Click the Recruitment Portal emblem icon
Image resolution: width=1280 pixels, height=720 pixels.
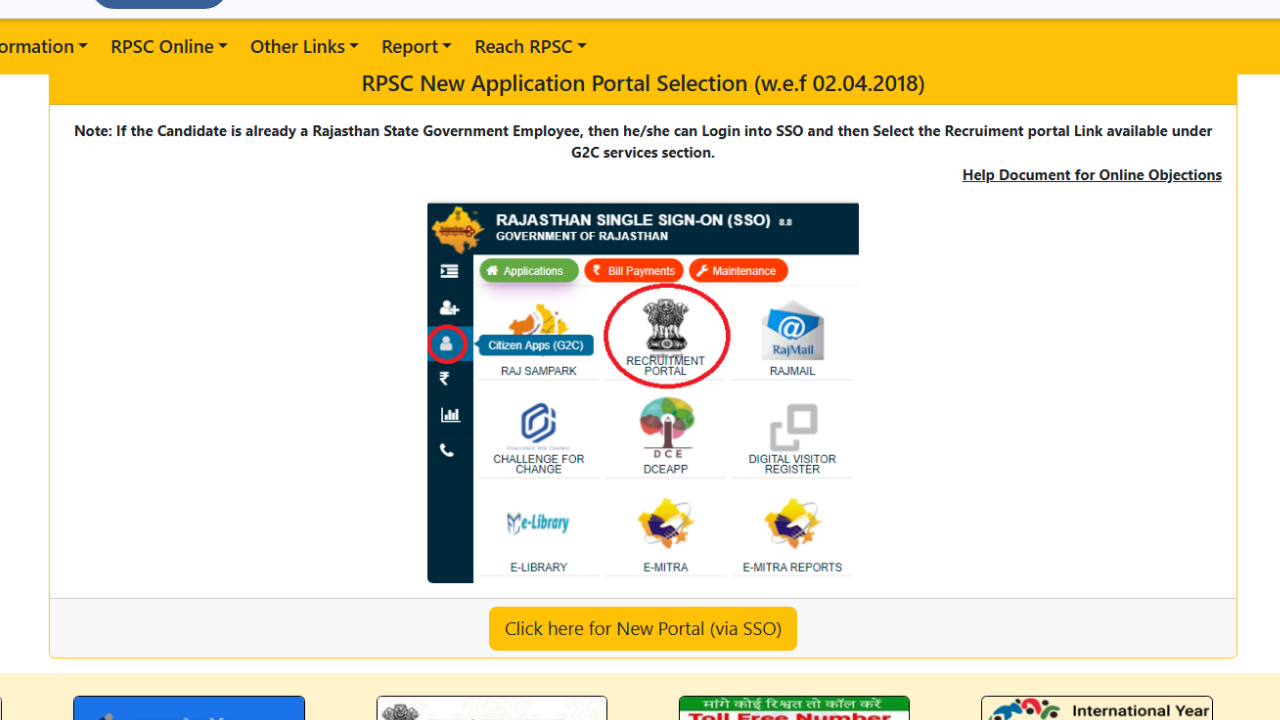pyautogui.click(x=665, y=326)
